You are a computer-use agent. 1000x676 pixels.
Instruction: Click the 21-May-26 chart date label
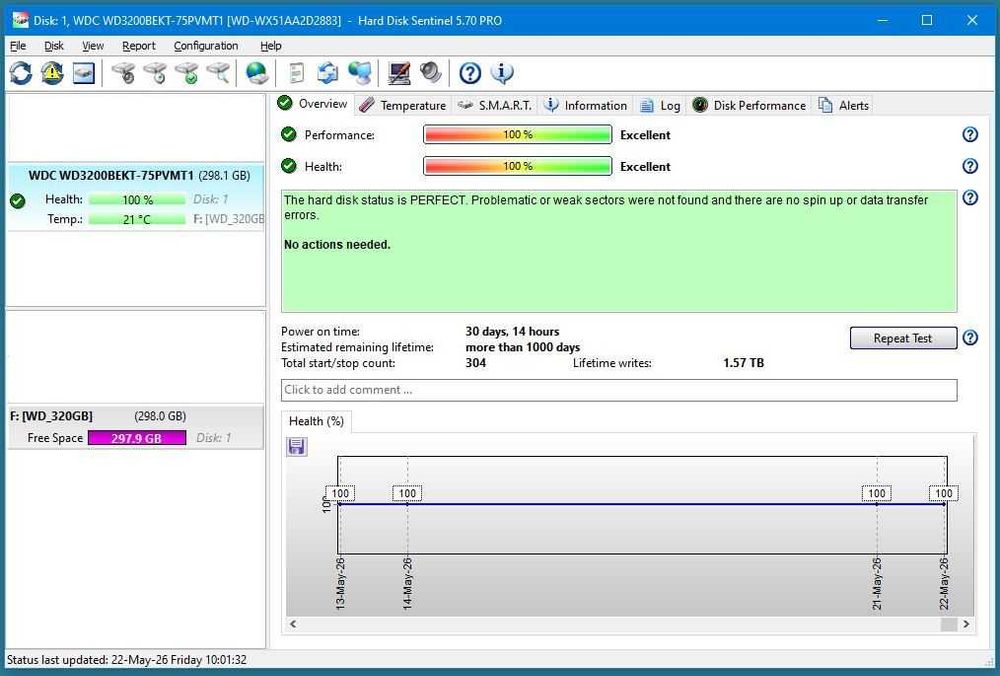877,583
